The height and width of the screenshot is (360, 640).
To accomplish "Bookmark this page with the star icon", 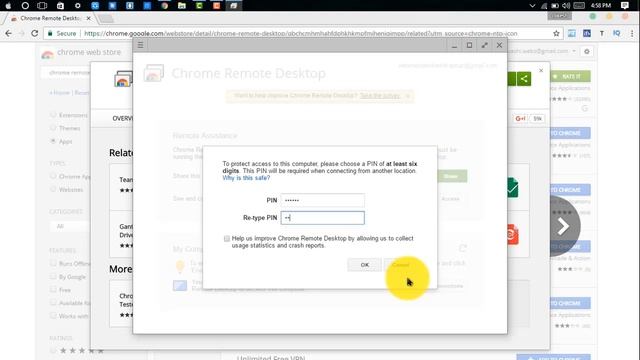I will point(556,33).
